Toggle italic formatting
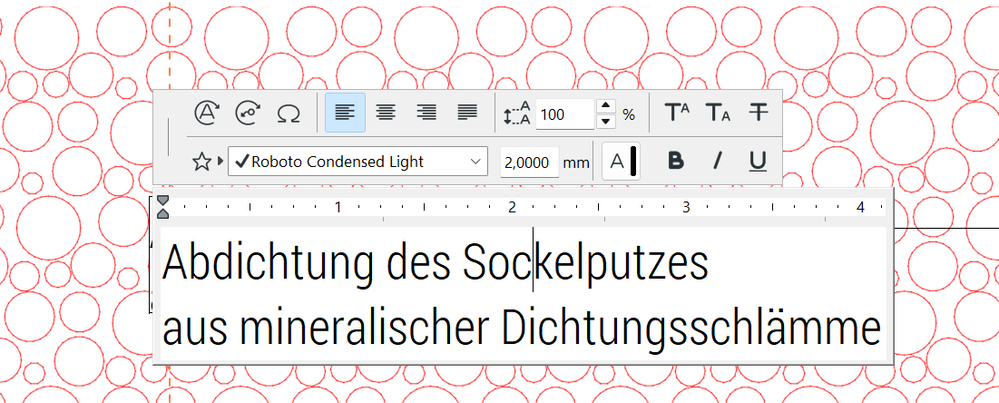The image size is (999, 403). (x=717, y=162)
